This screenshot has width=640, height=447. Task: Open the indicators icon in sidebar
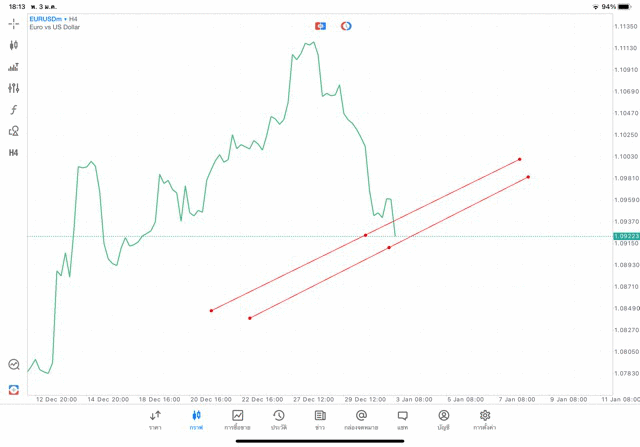pyautogui.click(x=14, y=67)
